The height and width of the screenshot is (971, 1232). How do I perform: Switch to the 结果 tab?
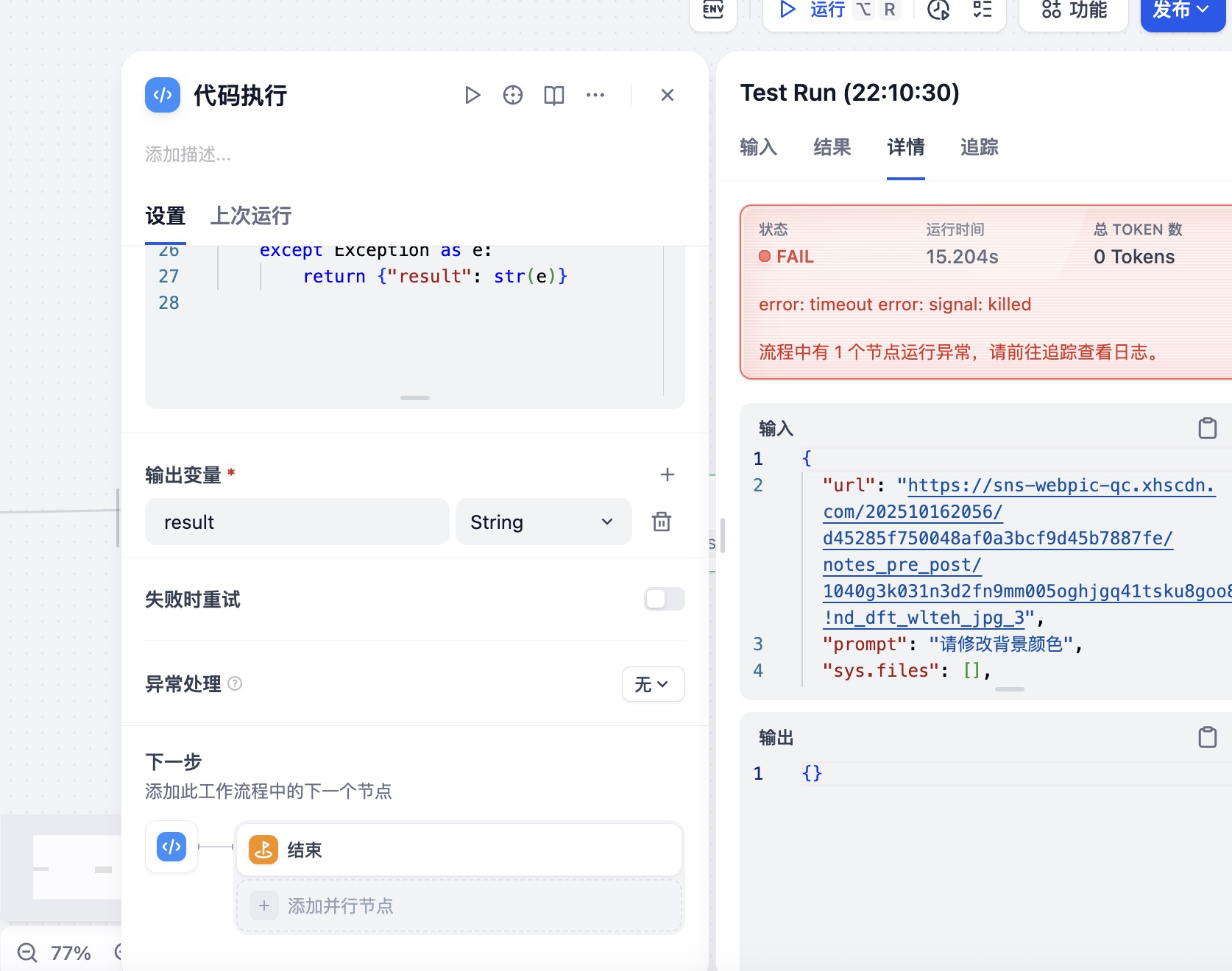[x=832, y=147]
